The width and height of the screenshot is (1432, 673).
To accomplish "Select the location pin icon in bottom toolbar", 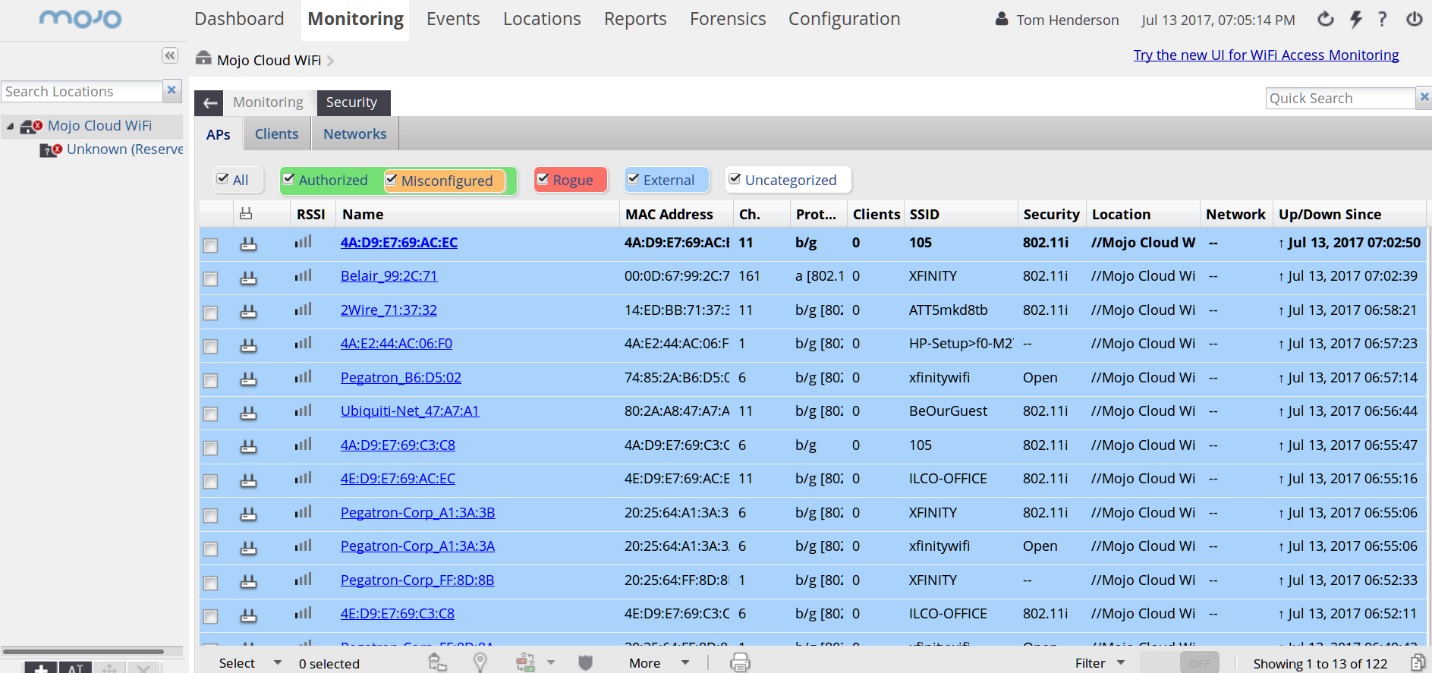I will [x=480, y=661].
